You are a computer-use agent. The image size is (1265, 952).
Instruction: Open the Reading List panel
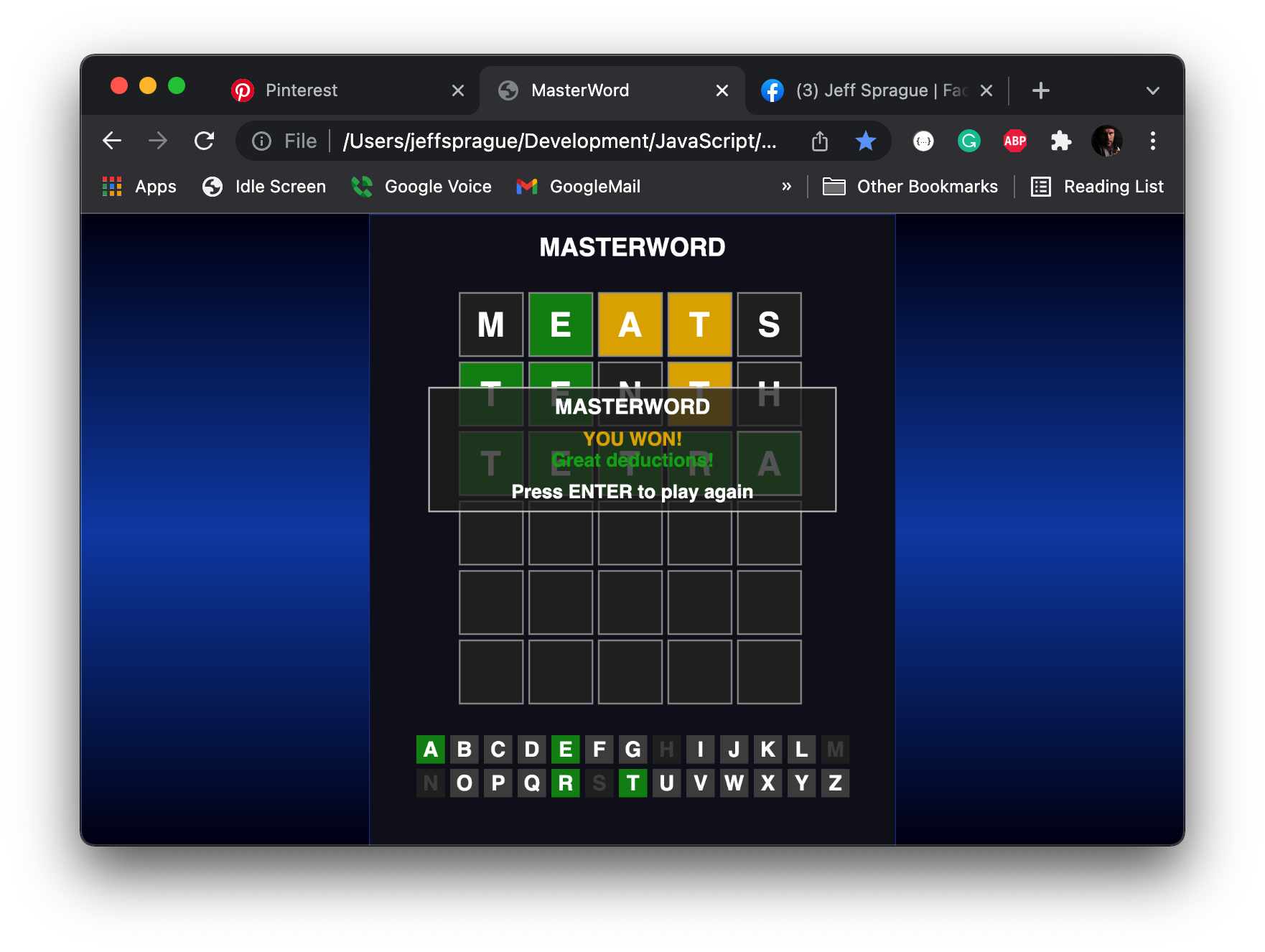(1098, 187)
